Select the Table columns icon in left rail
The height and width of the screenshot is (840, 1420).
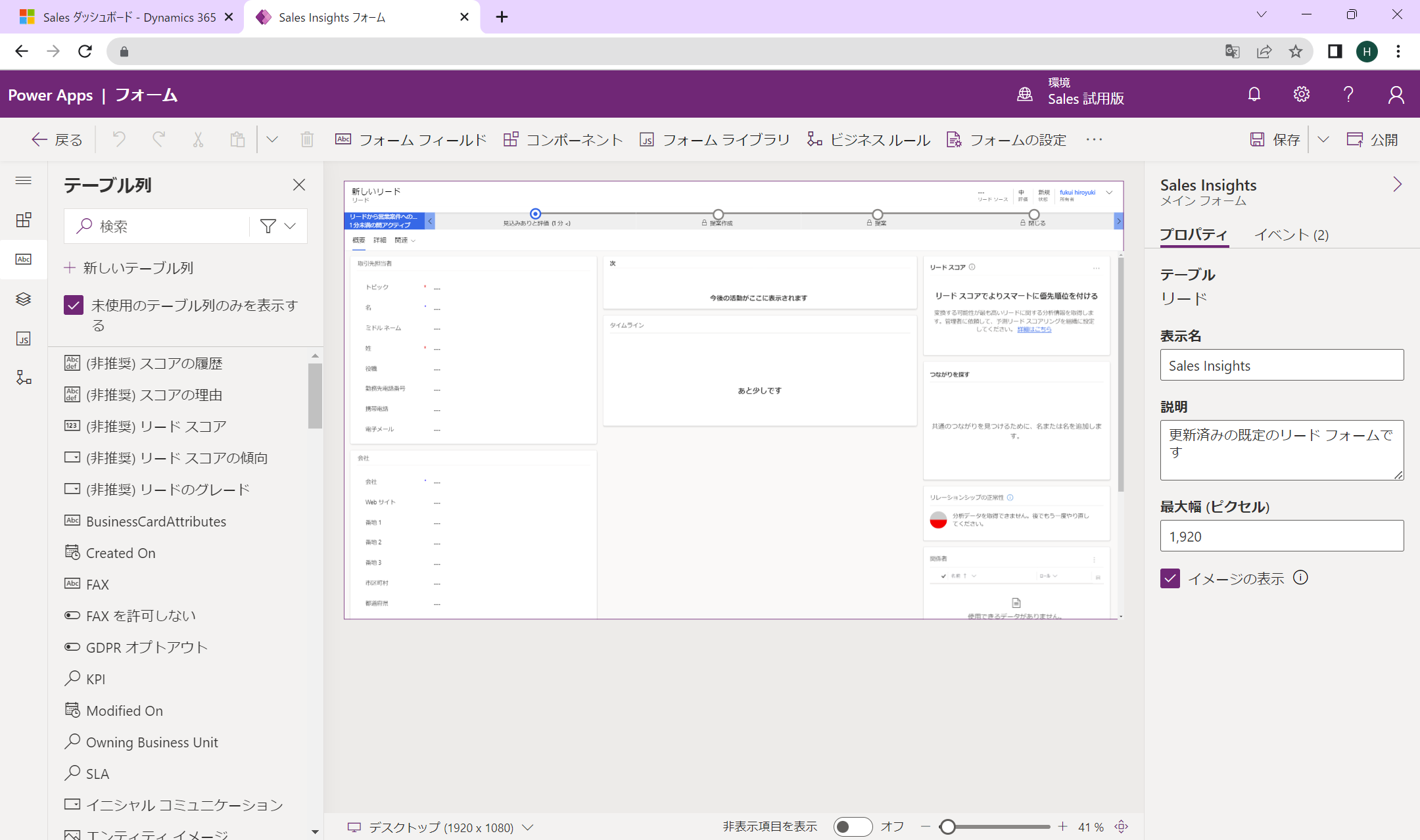point(24,259)
